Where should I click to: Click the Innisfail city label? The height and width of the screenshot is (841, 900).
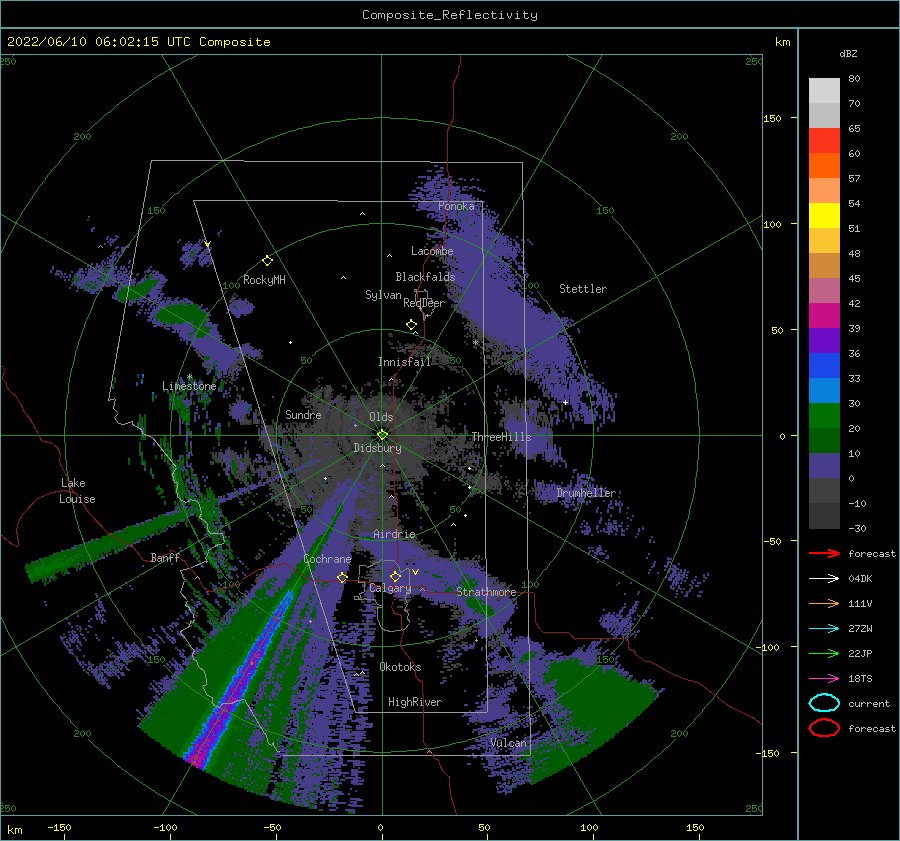(x=404, y=362)
